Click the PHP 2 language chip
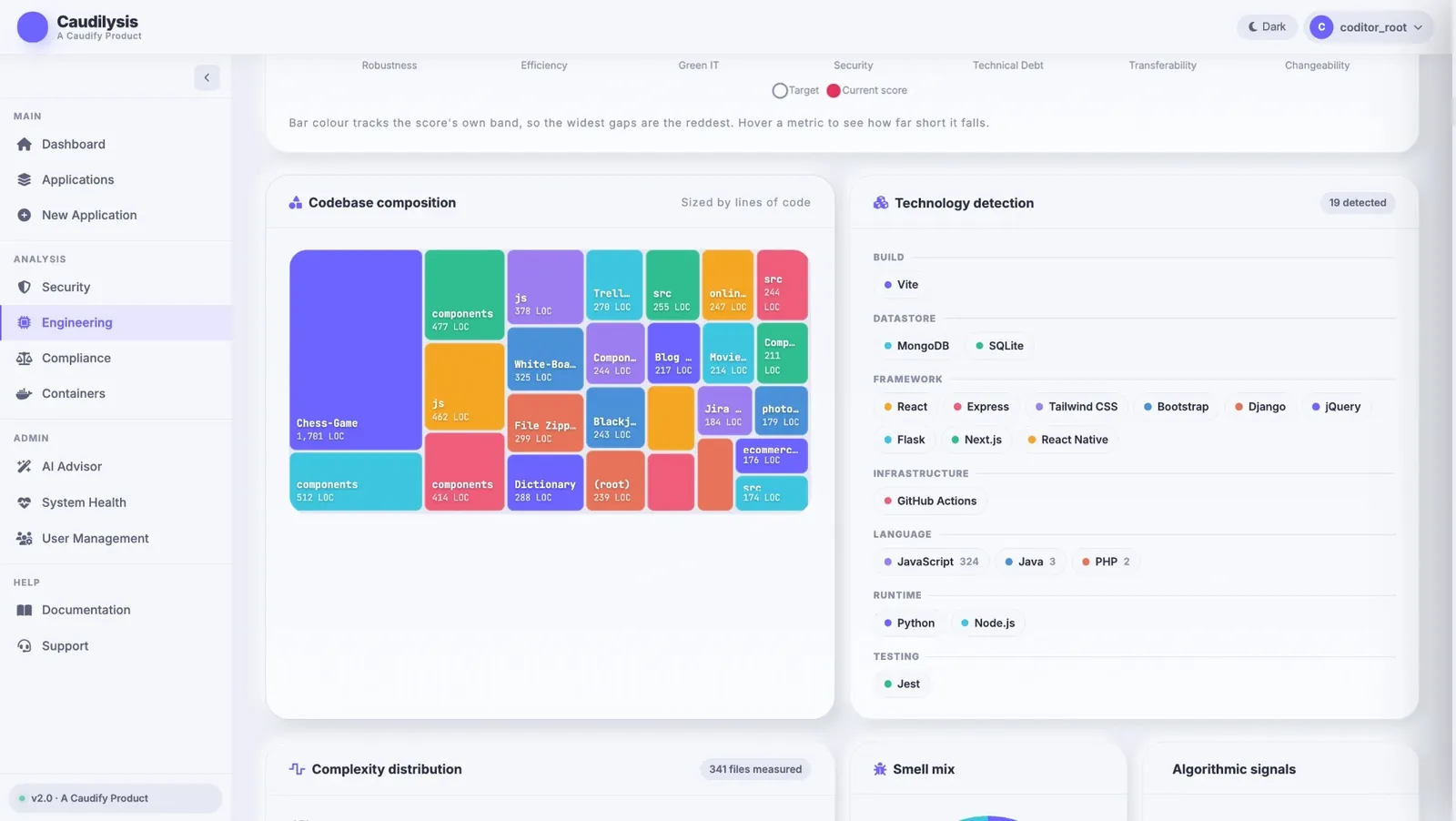The width and height of the screenshot is (1456, 821). (1106, 562)
